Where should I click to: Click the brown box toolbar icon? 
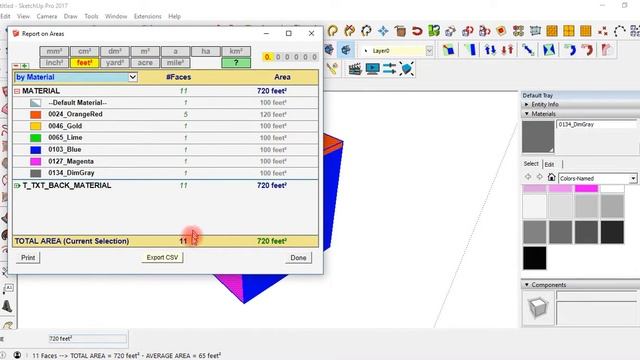tap(400, 31)
